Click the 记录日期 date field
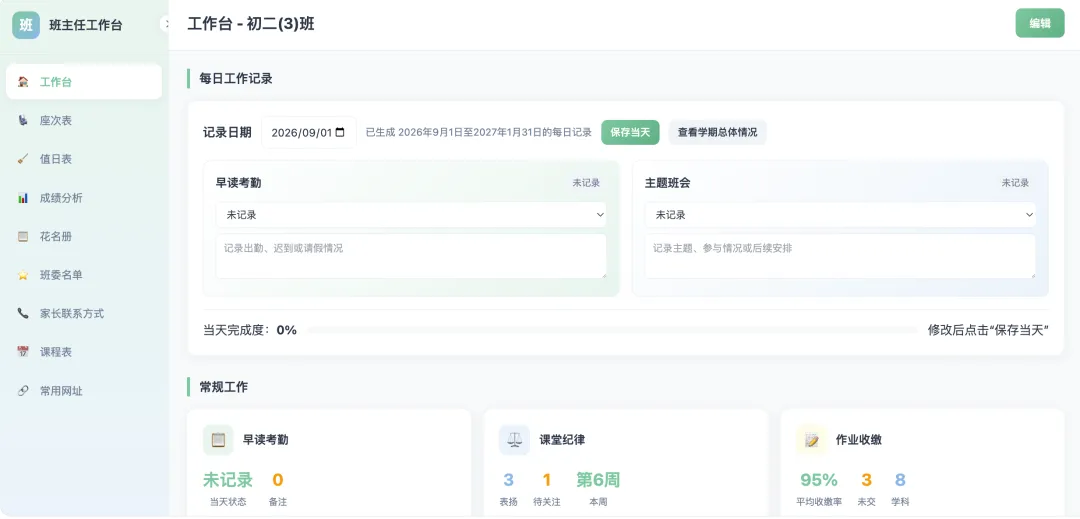 309,132
